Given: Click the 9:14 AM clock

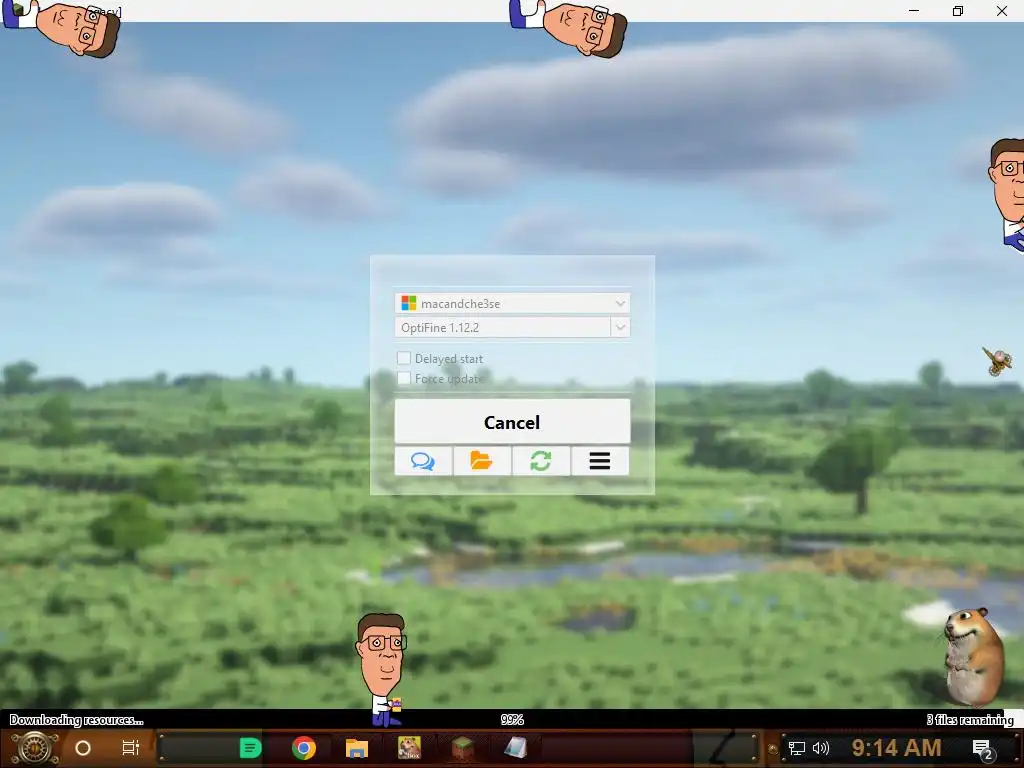Looking at the screenshot, I should coord(896,748).
